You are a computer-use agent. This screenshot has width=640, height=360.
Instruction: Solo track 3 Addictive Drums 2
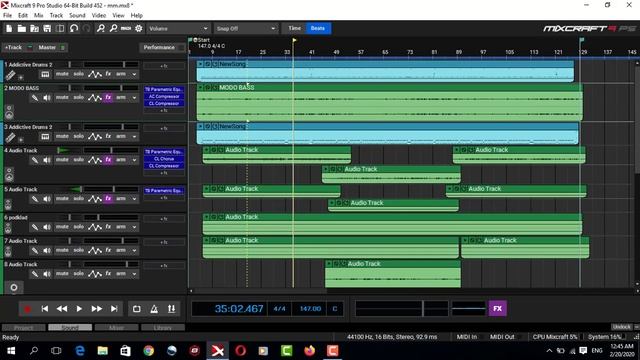pos(79,136)
